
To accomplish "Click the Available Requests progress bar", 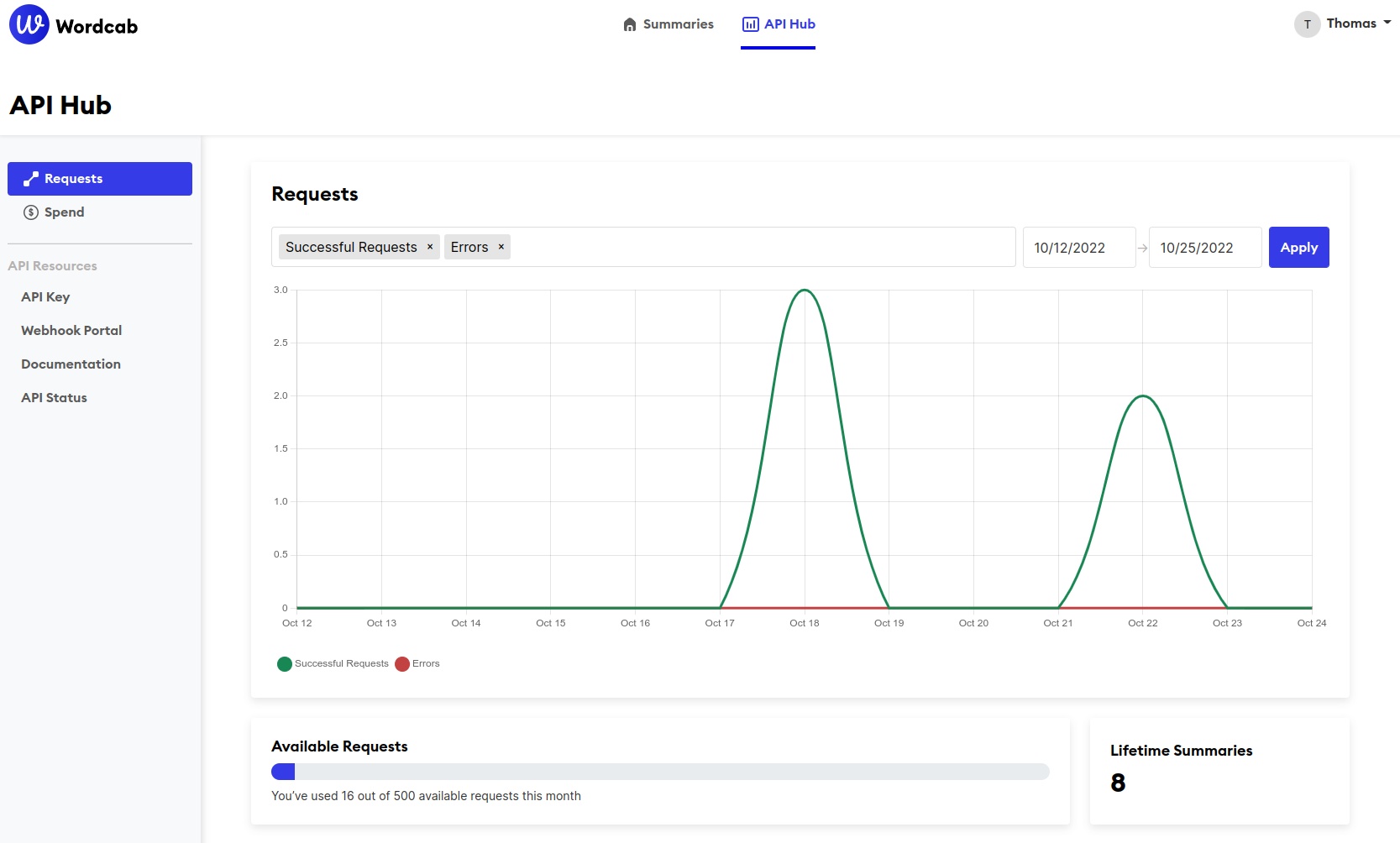I will pyautogui.click(x=660, y=772).
